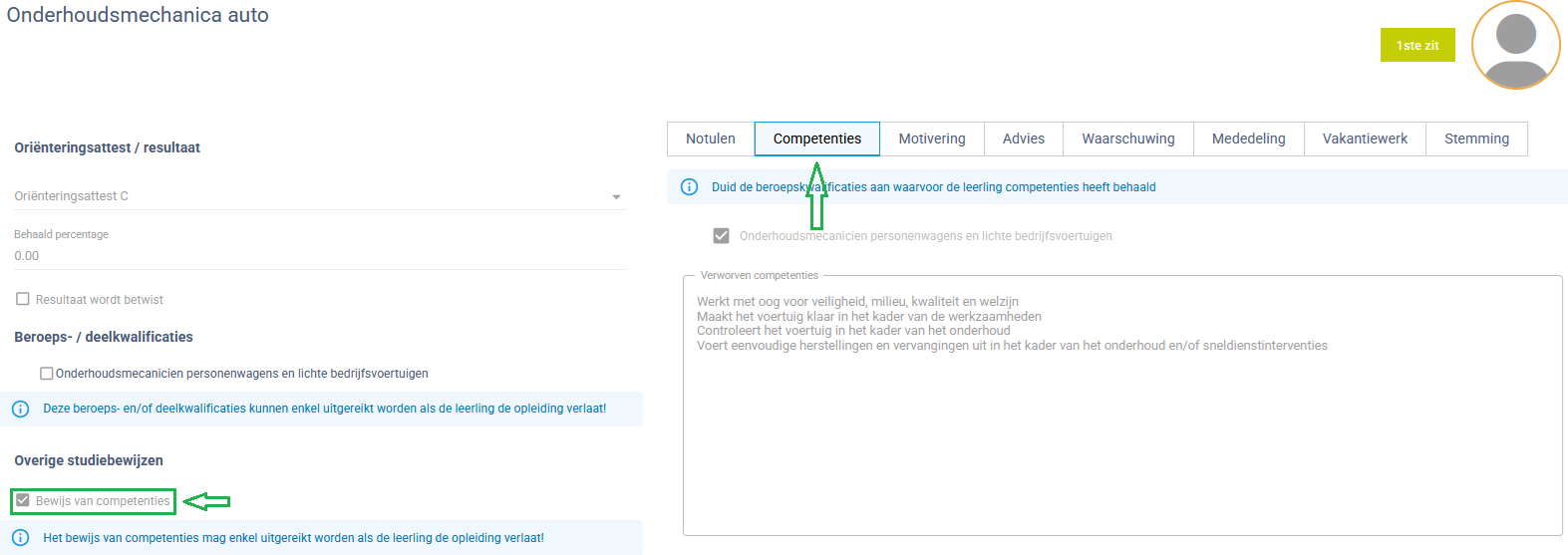Image resolution: width=1568 pixels, height=555 pixels.
Task: Tick Onderhoudsmecanicien checkbox under Beroeps- / deelkwalificaties
Action: coord(46,374)
